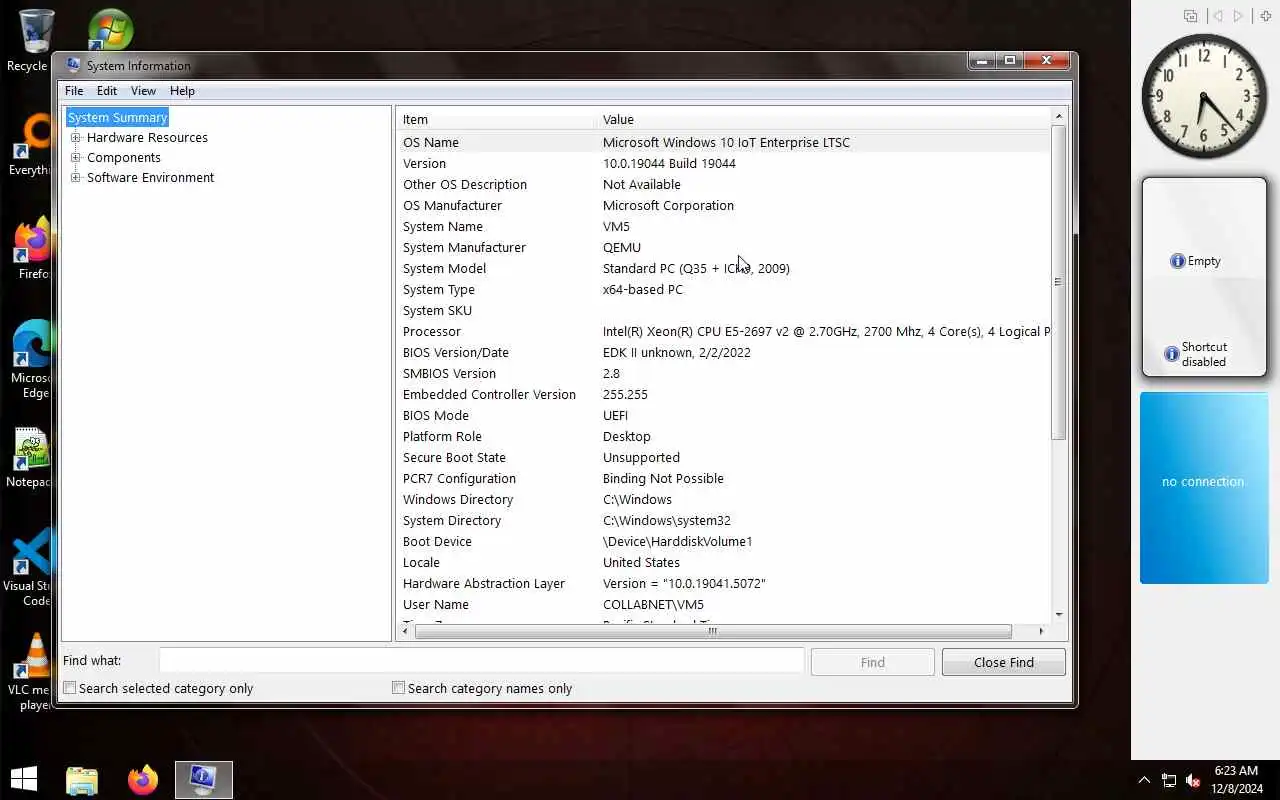Image resolution: width=1280 pixels, height=800 pixels.
Task: Click the Windows Start button
Action: point(24,779)
